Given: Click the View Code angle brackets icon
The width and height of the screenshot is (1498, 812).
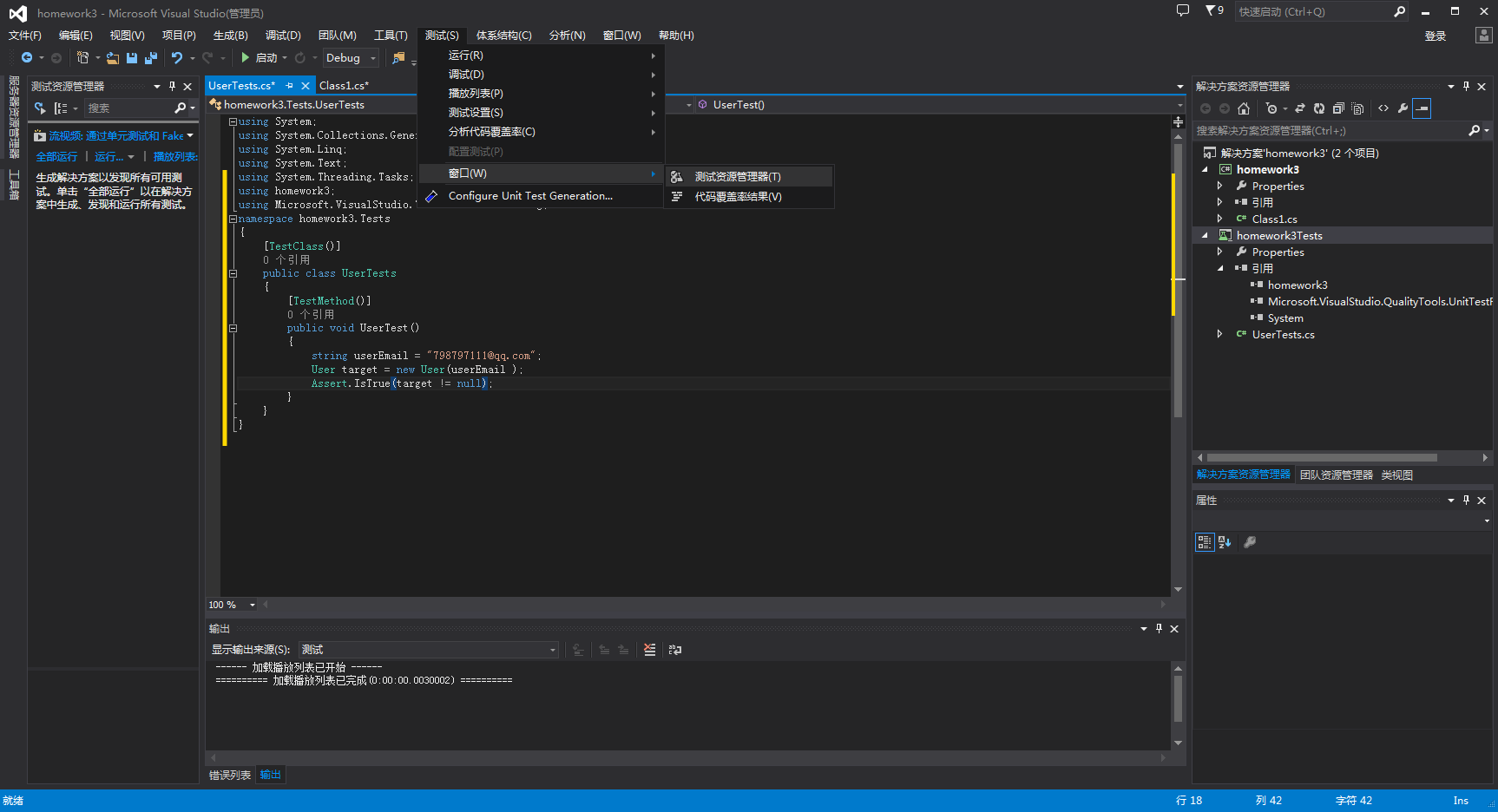Looking at the screenshot, I should coord(1383,108).
